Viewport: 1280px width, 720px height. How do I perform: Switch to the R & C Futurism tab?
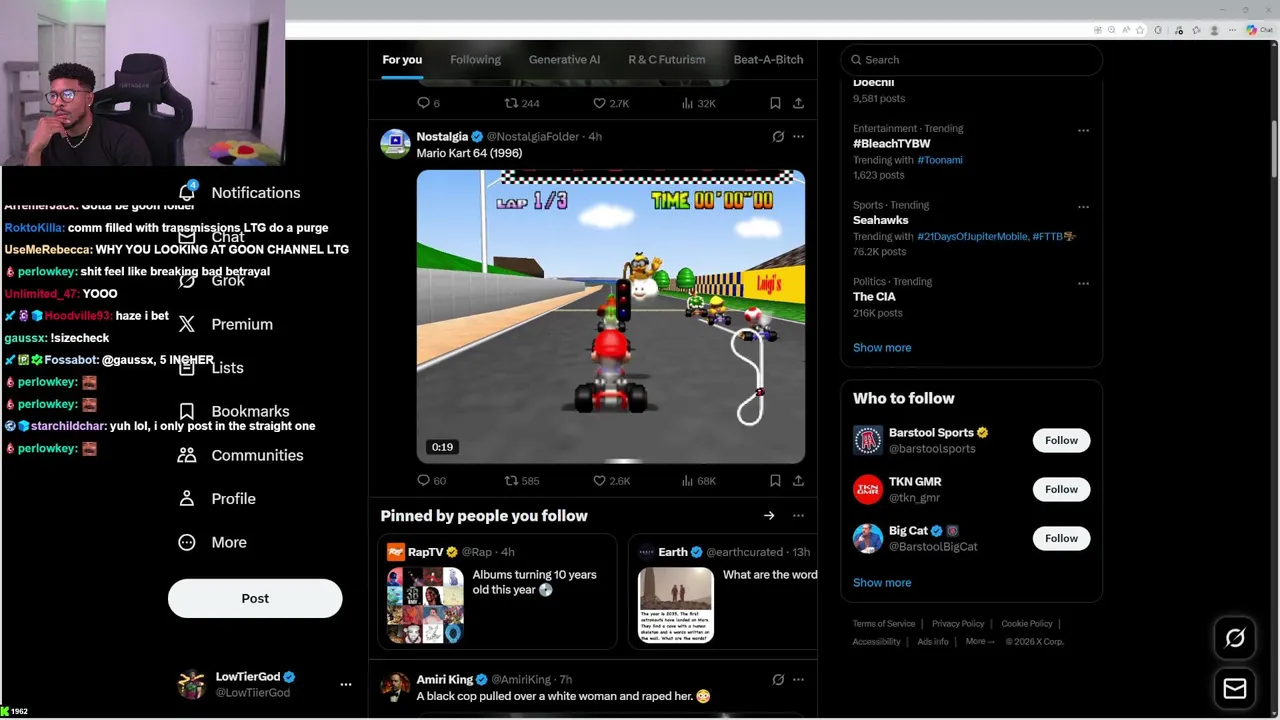pos(666,60)
